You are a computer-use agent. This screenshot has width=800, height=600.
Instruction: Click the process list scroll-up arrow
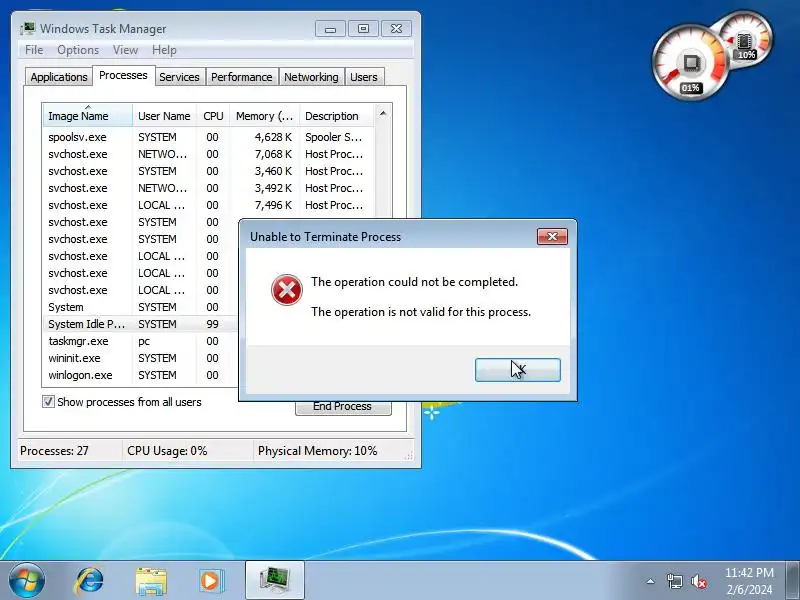(383, 113)
